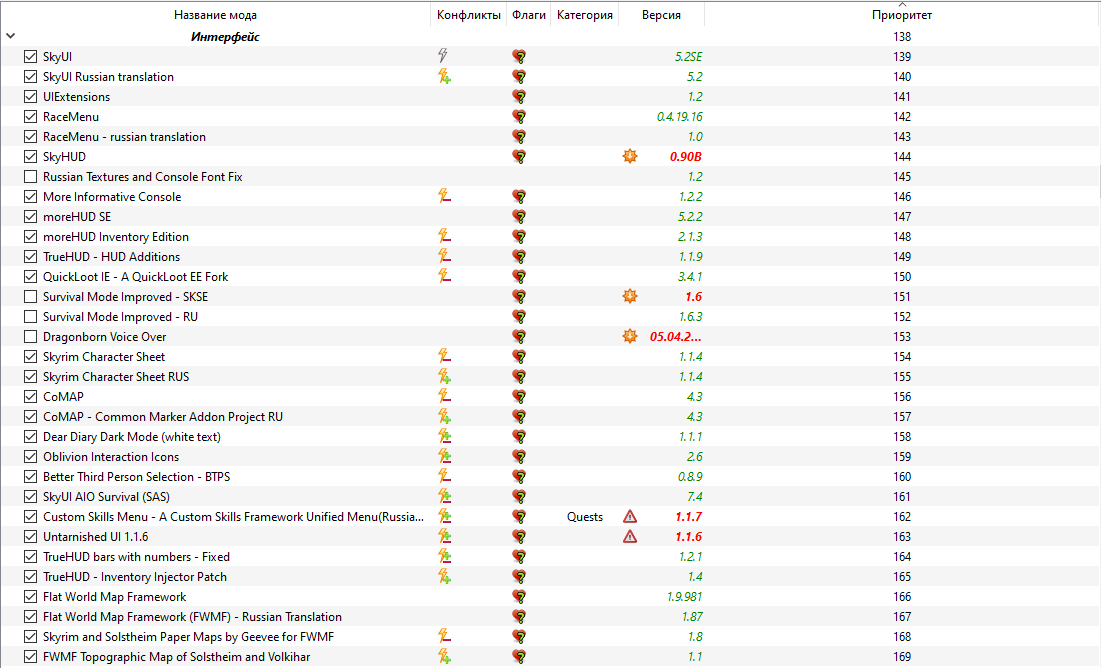Click the flag heart icon for RaceMenu
The width and height of the screenshot is (1101, 668).
[519, 117]
